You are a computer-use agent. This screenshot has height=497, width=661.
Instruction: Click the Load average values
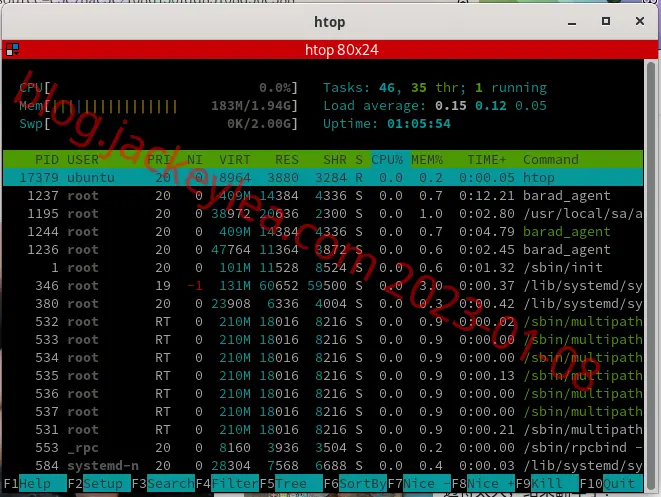tap(491, 106)
